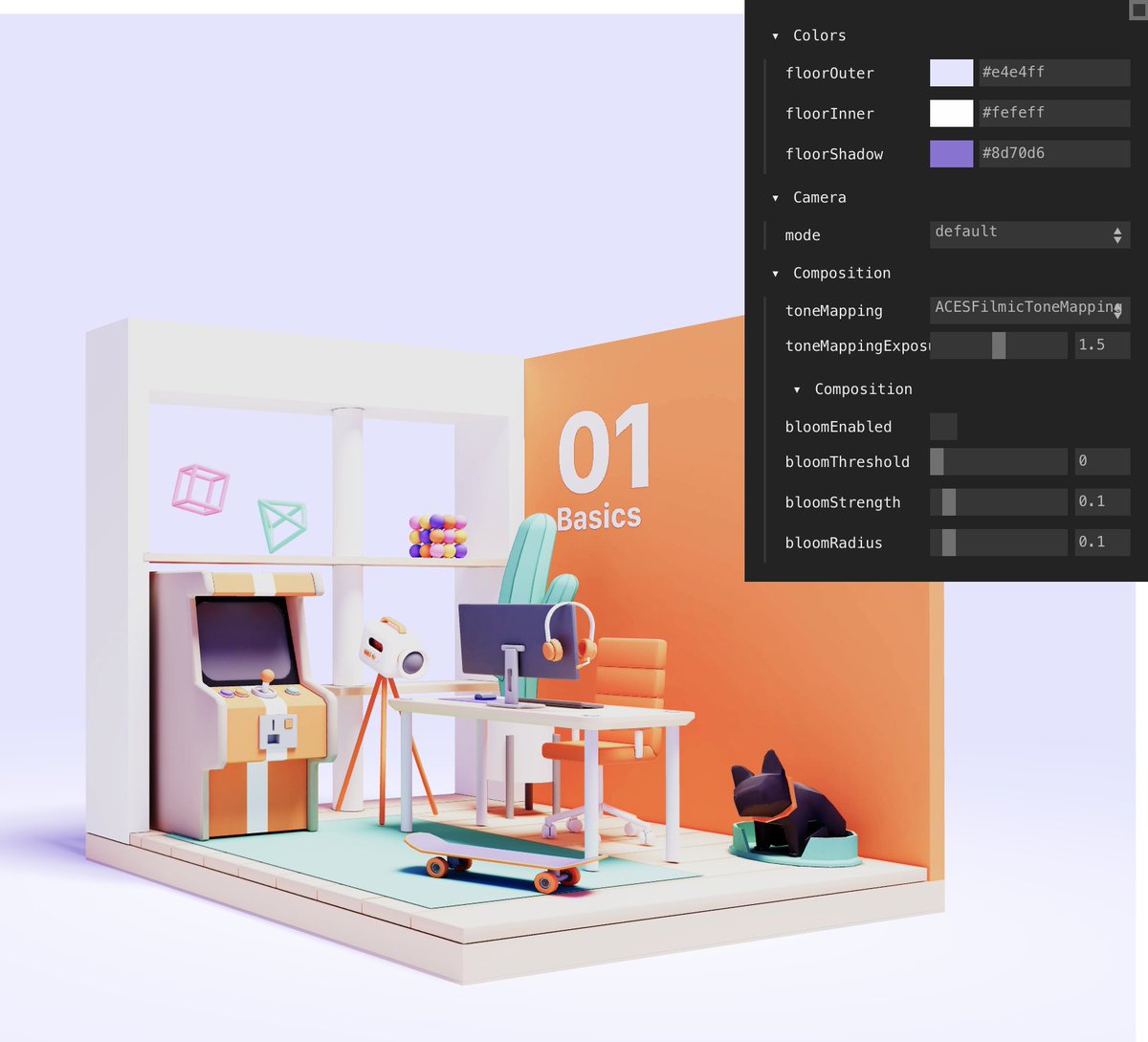Click the computer monitor on the desk

click(x=517, y=641)
